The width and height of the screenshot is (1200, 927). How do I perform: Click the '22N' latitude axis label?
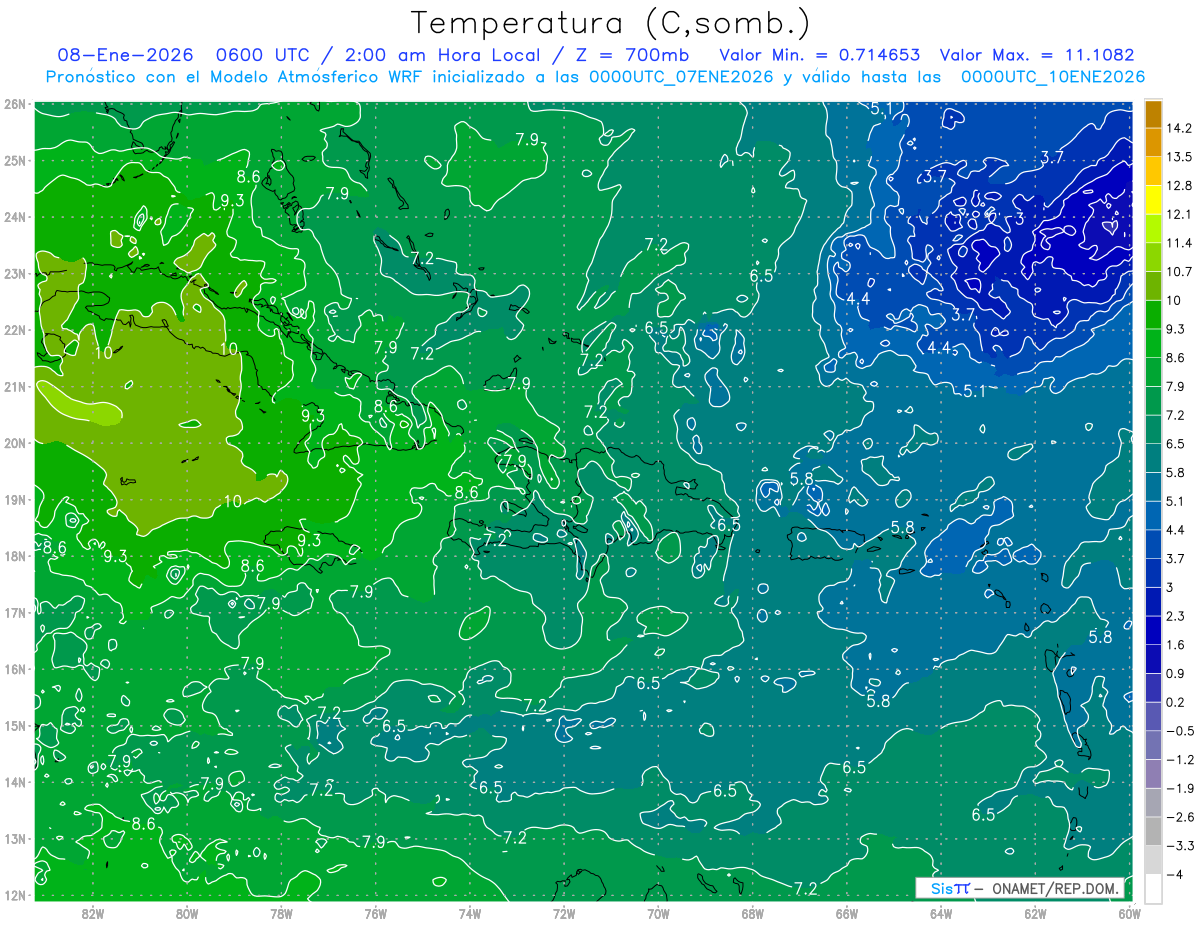coord(15,329)
